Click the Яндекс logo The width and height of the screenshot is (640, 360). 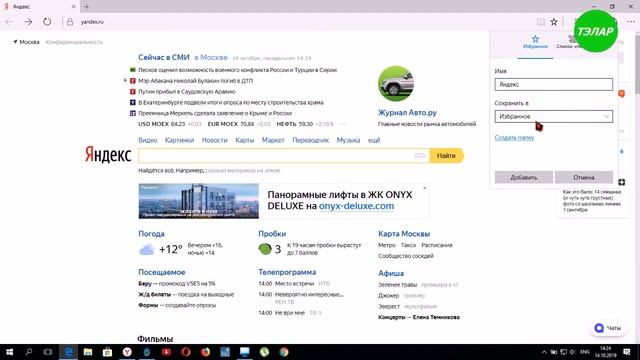point(108,155)
